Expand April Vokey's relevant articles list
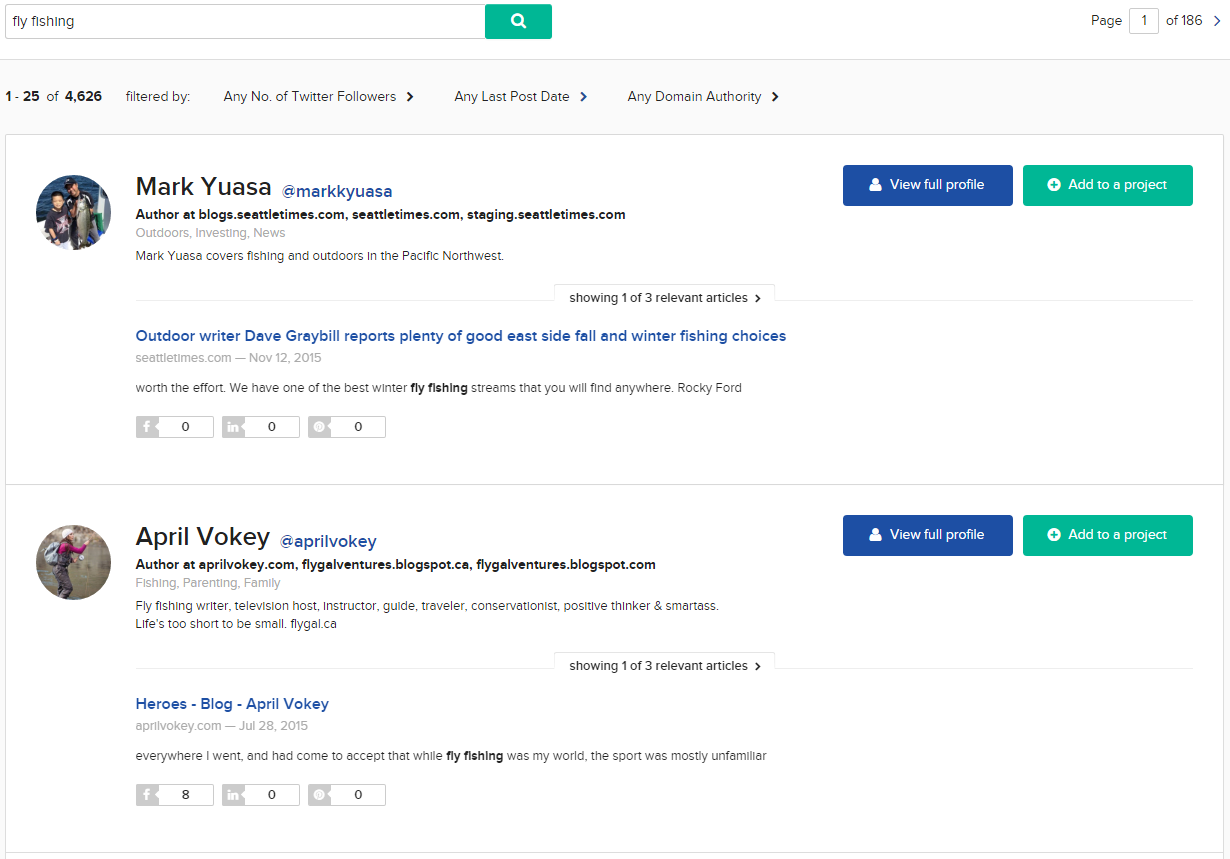The height and width of the screenshot is (859, 1230). (665, 666)
